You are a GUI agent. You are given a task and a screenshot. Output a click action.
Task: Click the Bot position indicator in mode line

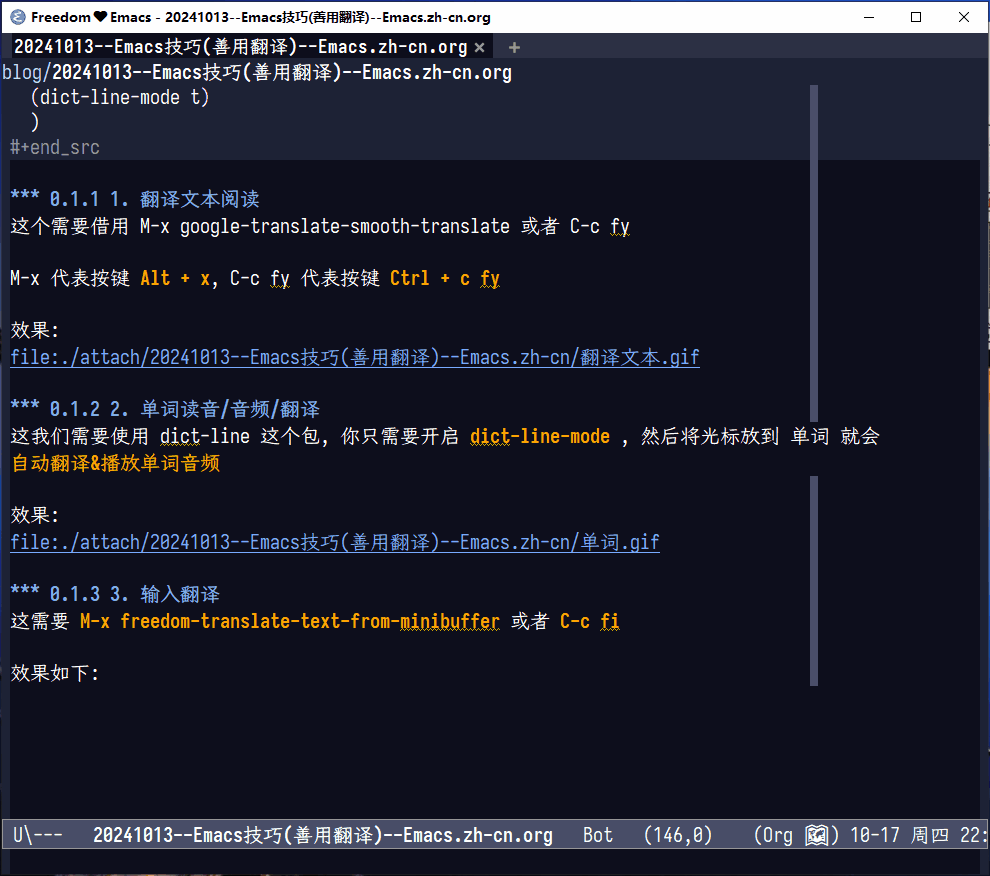pyautogui.click(x=598, y=835)
